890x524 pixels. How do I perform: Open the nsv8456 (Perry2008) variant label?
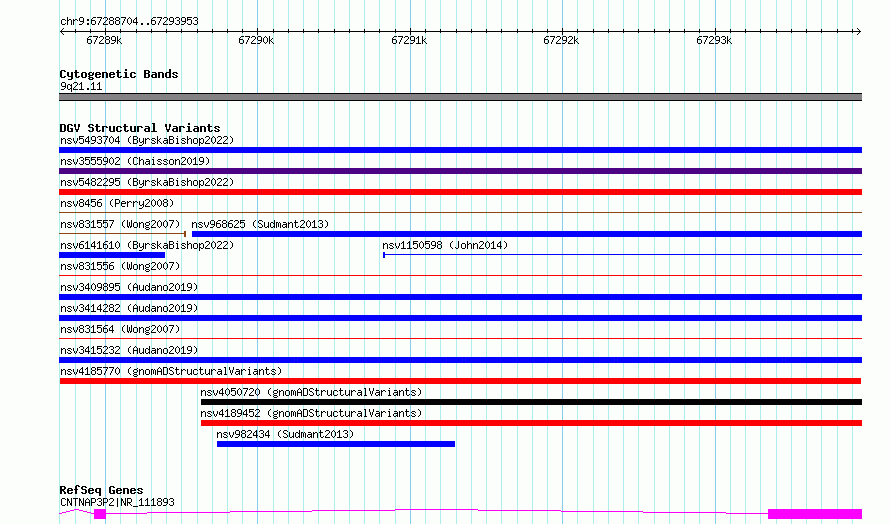pos(117,203)
